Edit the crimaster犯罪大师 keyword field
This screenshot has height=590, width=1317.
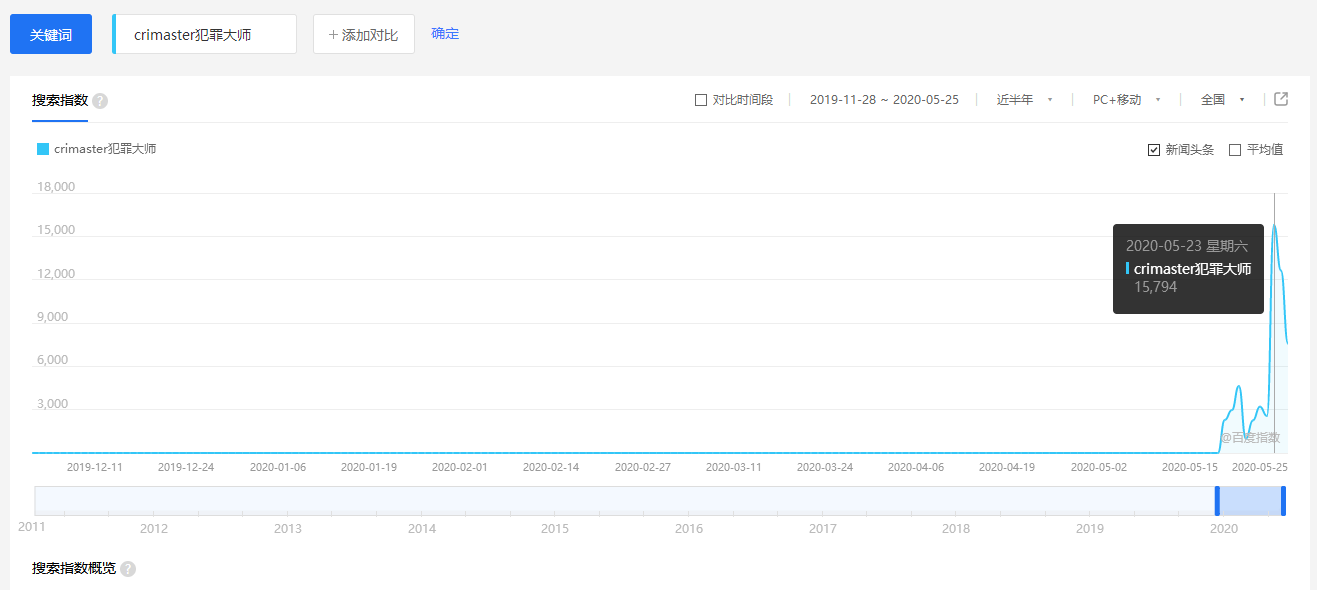[205, 34]
